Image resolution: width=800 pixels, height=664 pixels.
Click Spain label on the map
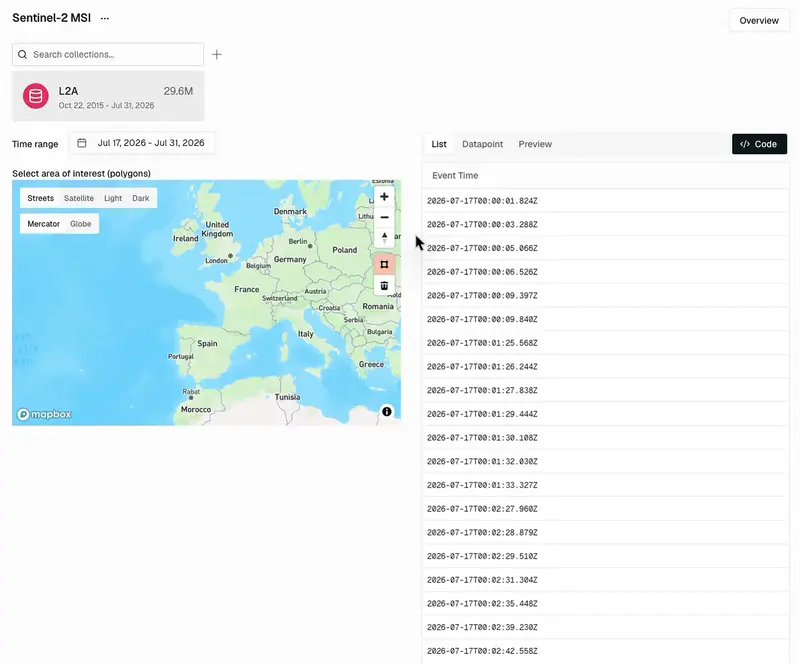click(x=207, y=343)
